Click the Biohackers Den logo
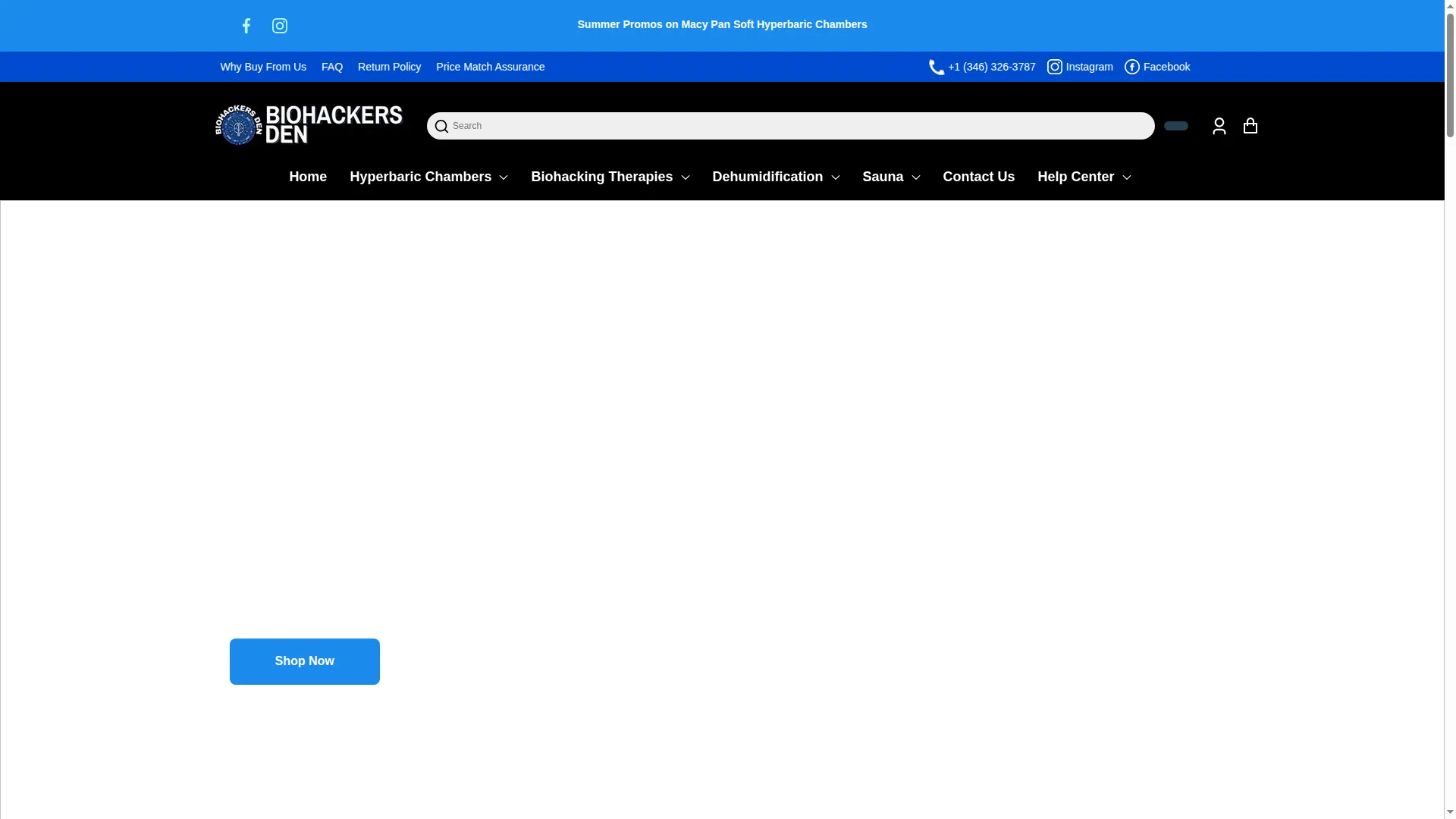This screenshot has width=1456, height=819. coord(309,125)
